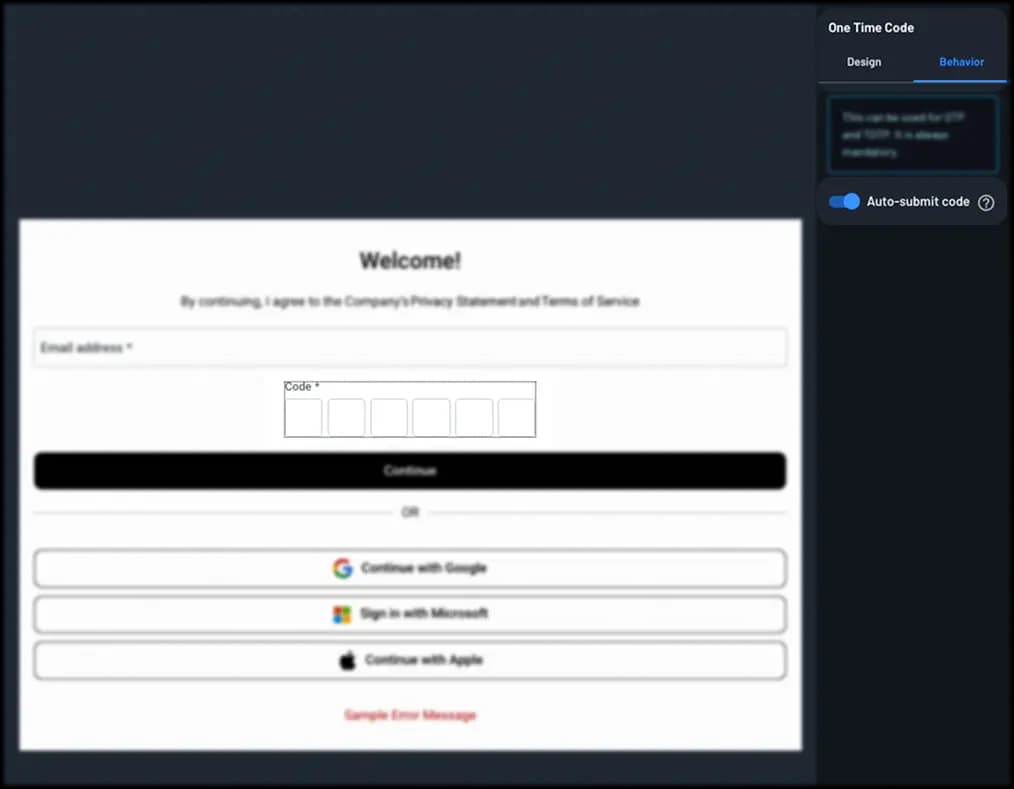Select the Welcome! heading
Screen dimensions: 1014x789
coord(410,261)
